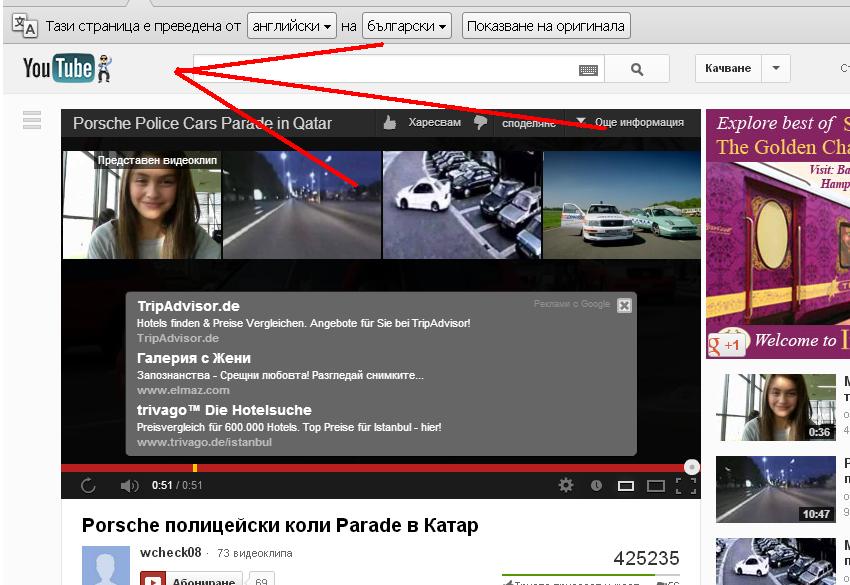Switch to large player size
Viewport: 850px width, 585px height.
(655, 486)
